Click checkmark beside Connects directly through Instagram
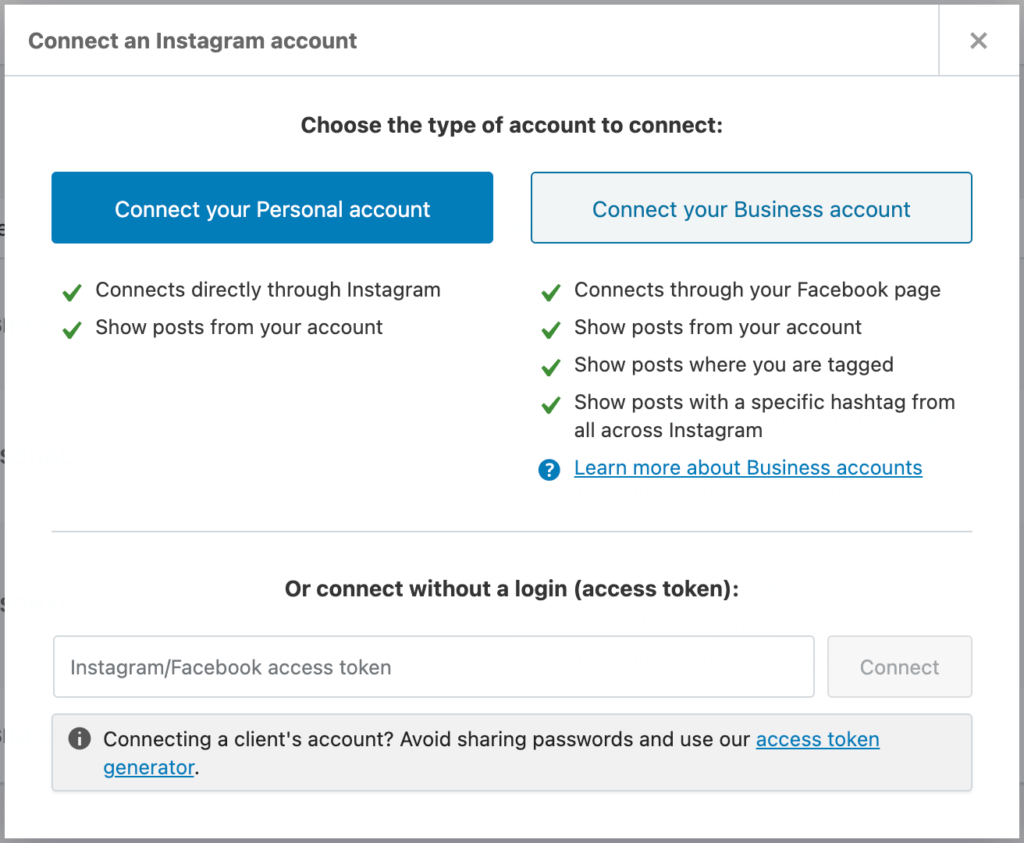Screen dimensions: 1024x843 [72, 292]
